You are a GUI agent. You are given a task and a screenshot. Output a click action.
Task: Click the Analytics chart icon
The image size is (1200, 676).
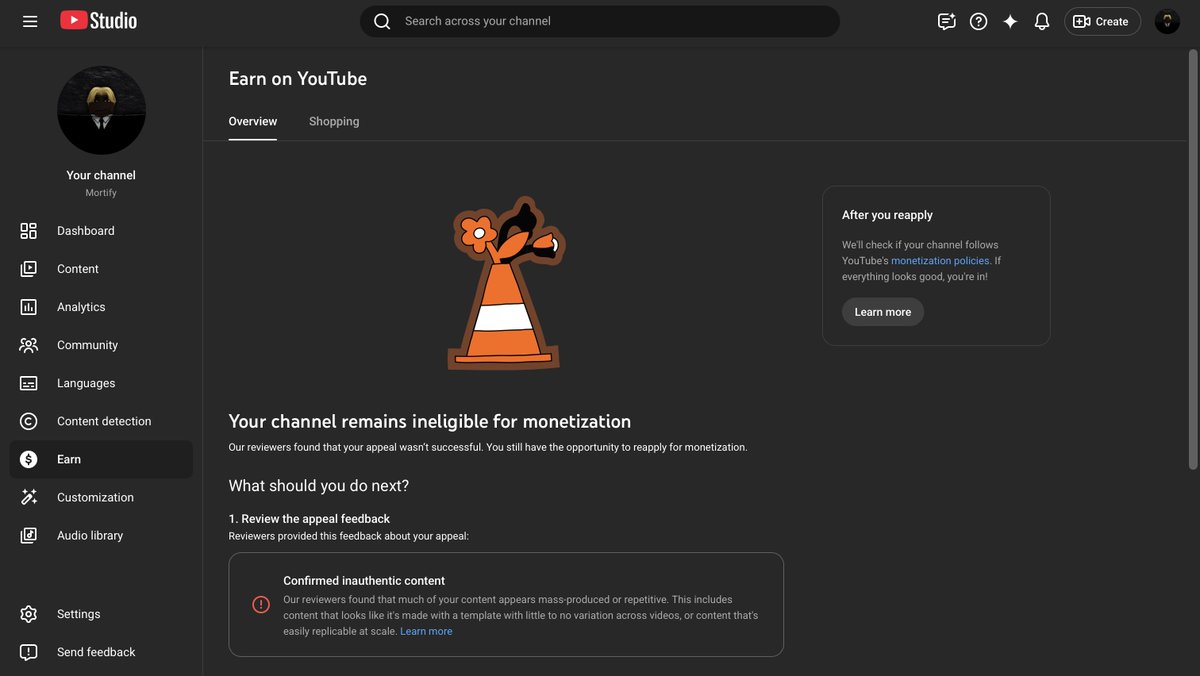click(x=29, y=307)
